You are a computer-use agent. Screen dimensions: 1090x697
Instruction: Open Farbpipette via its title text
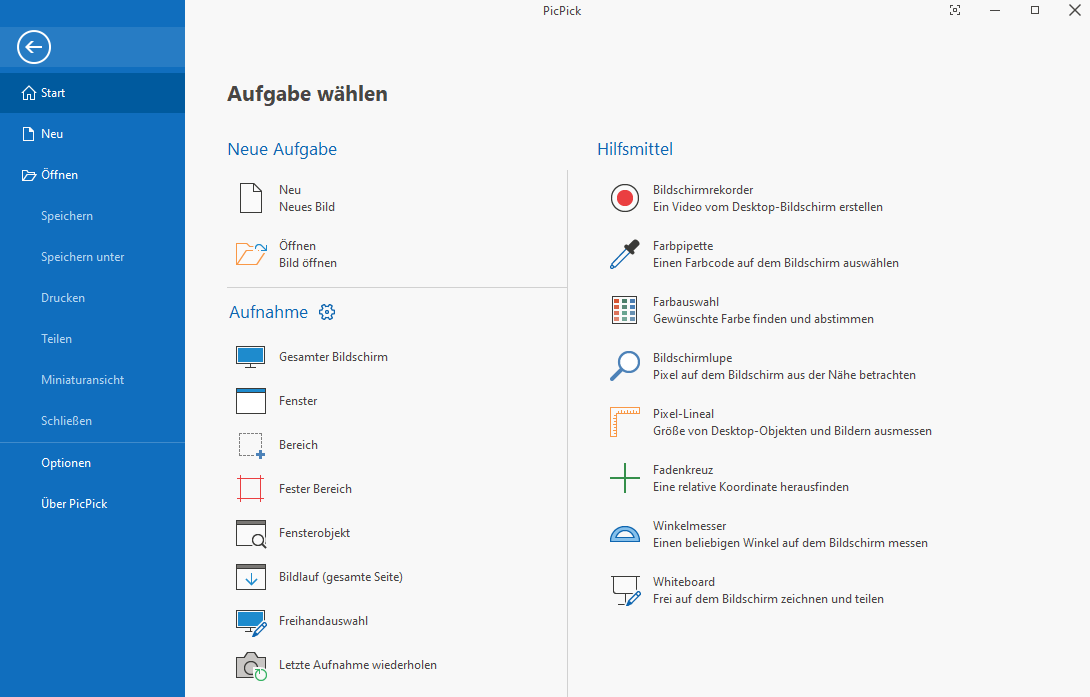[x=683, y=246]
